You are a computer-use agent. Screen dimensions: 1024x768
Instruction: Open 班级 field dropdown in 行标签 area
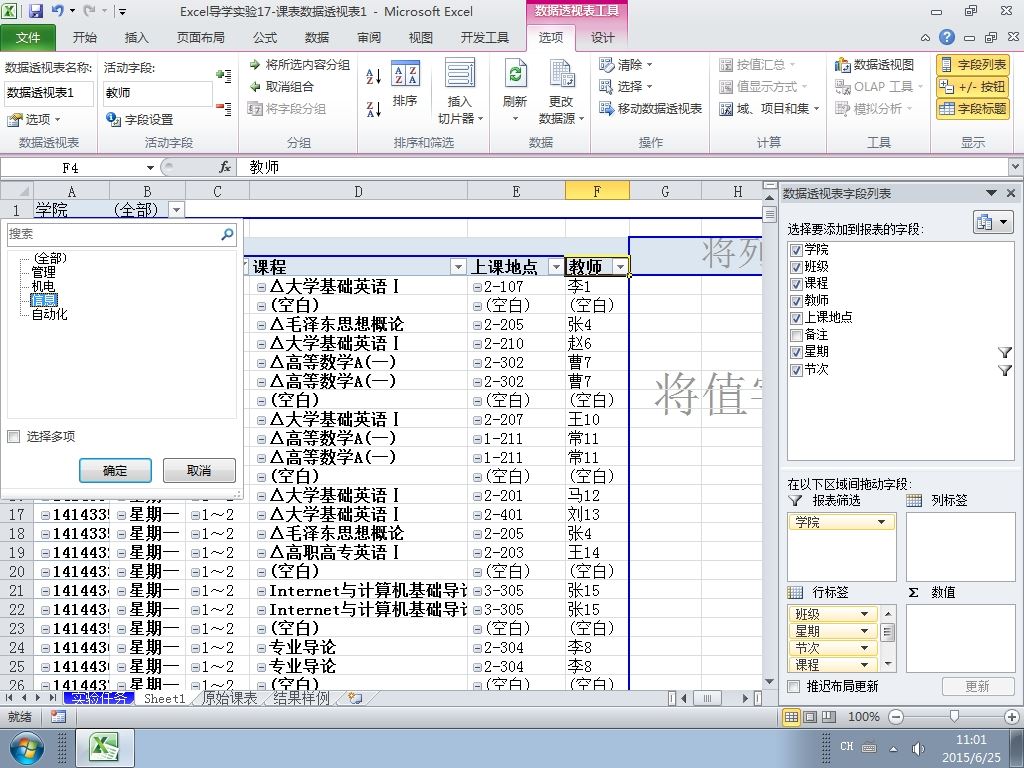(x=864, y=614)
